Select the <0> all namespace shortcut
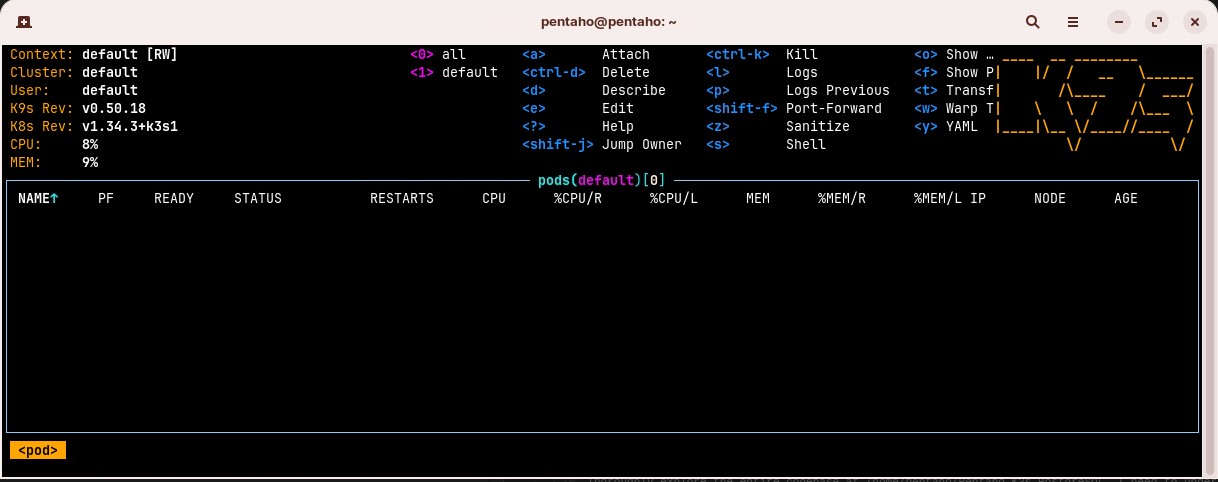Screen dimensions: 1218x482 click(438, 55)
